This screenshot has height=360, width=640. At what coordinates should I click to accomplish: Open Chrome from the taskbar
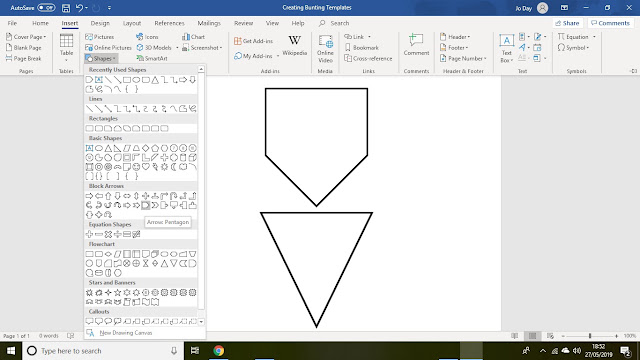[x=219, y=351]
